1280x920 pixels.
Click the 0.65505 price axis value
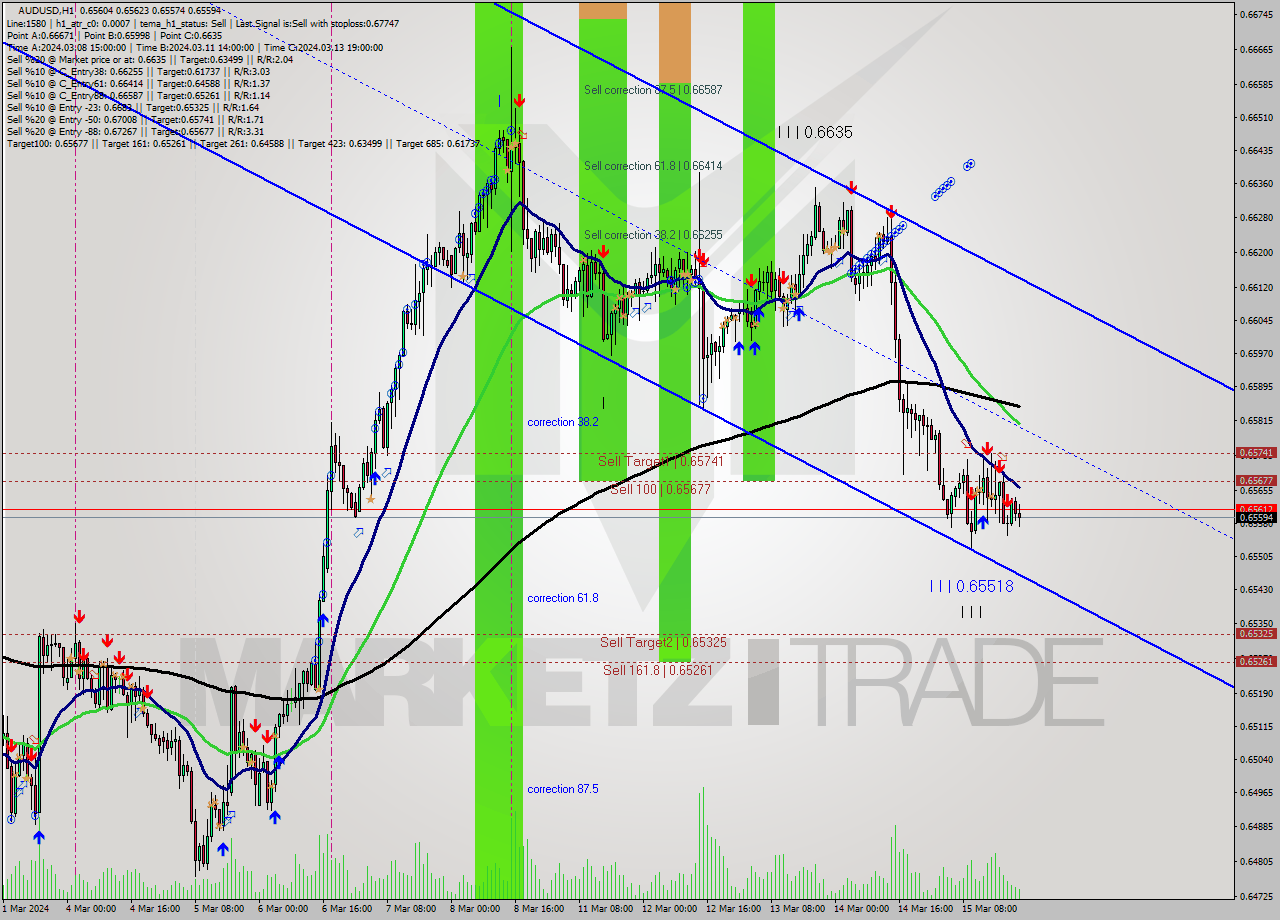tap(1257, 556)
